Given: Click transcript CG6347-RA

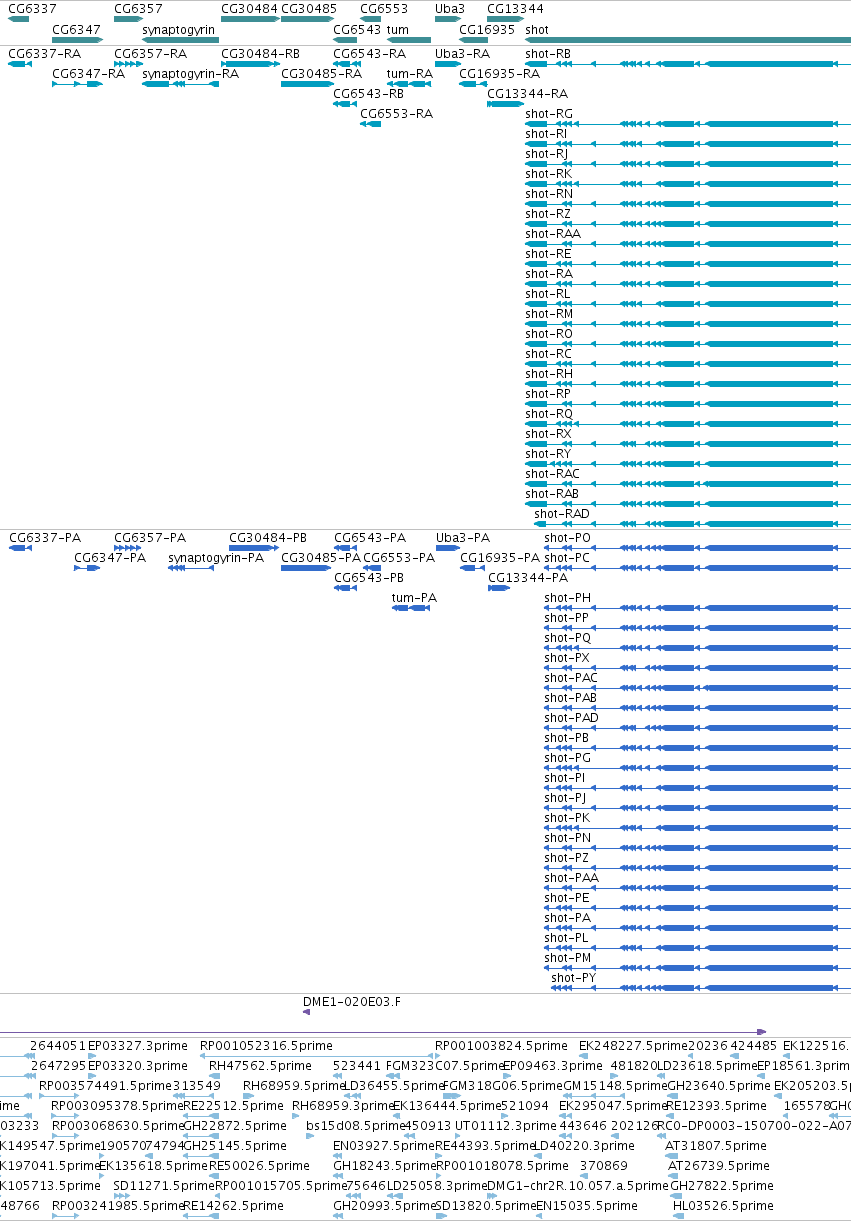Looking at the screenshot, I should coord(88,73).
